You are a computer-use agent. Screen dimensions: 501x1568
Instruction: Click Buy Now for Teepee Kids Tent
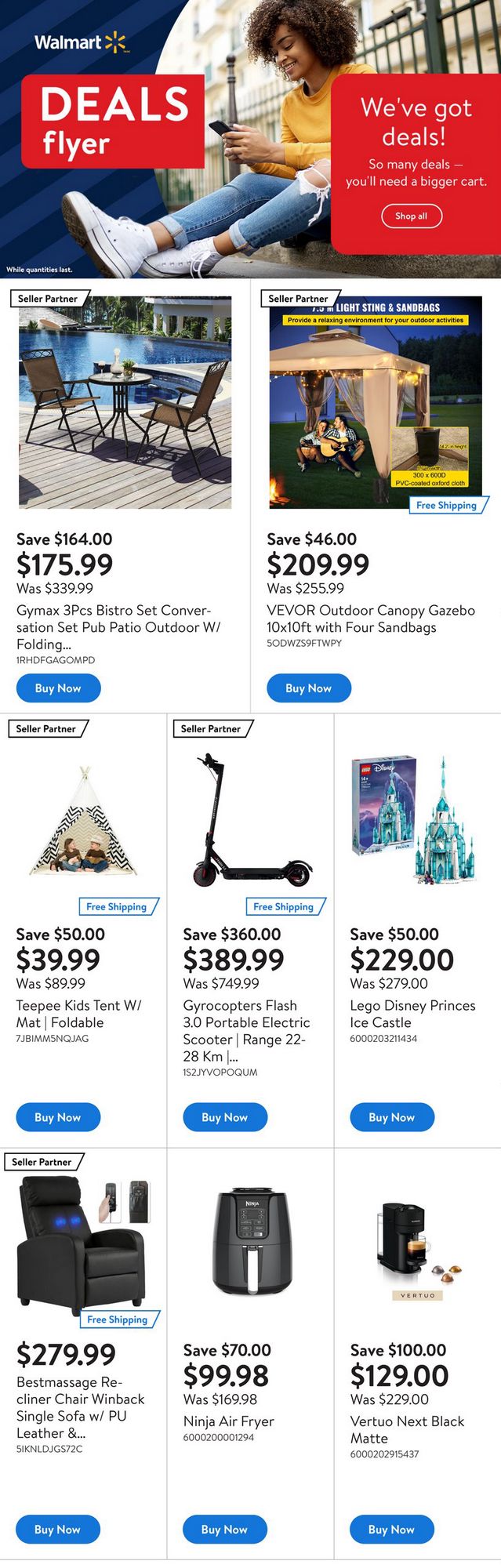(x=58, y=1117)
